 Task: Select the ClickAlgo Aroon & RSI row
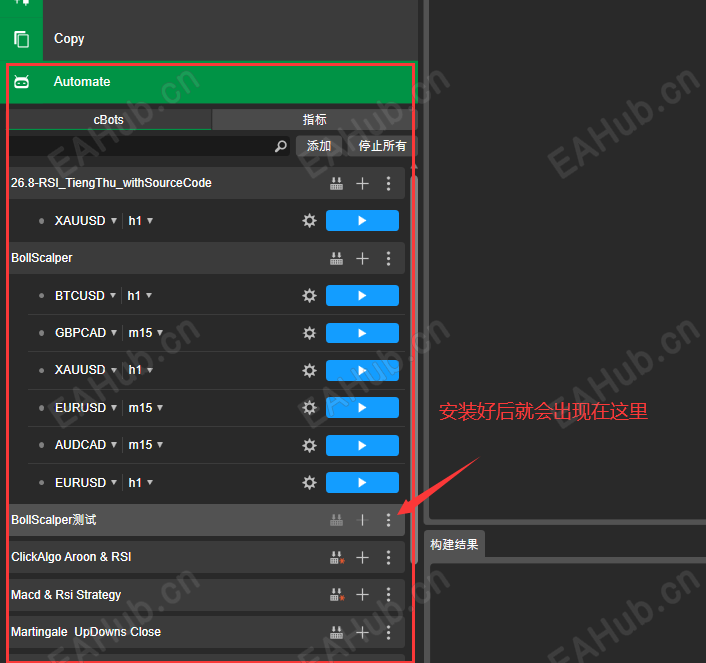point(206,557)
